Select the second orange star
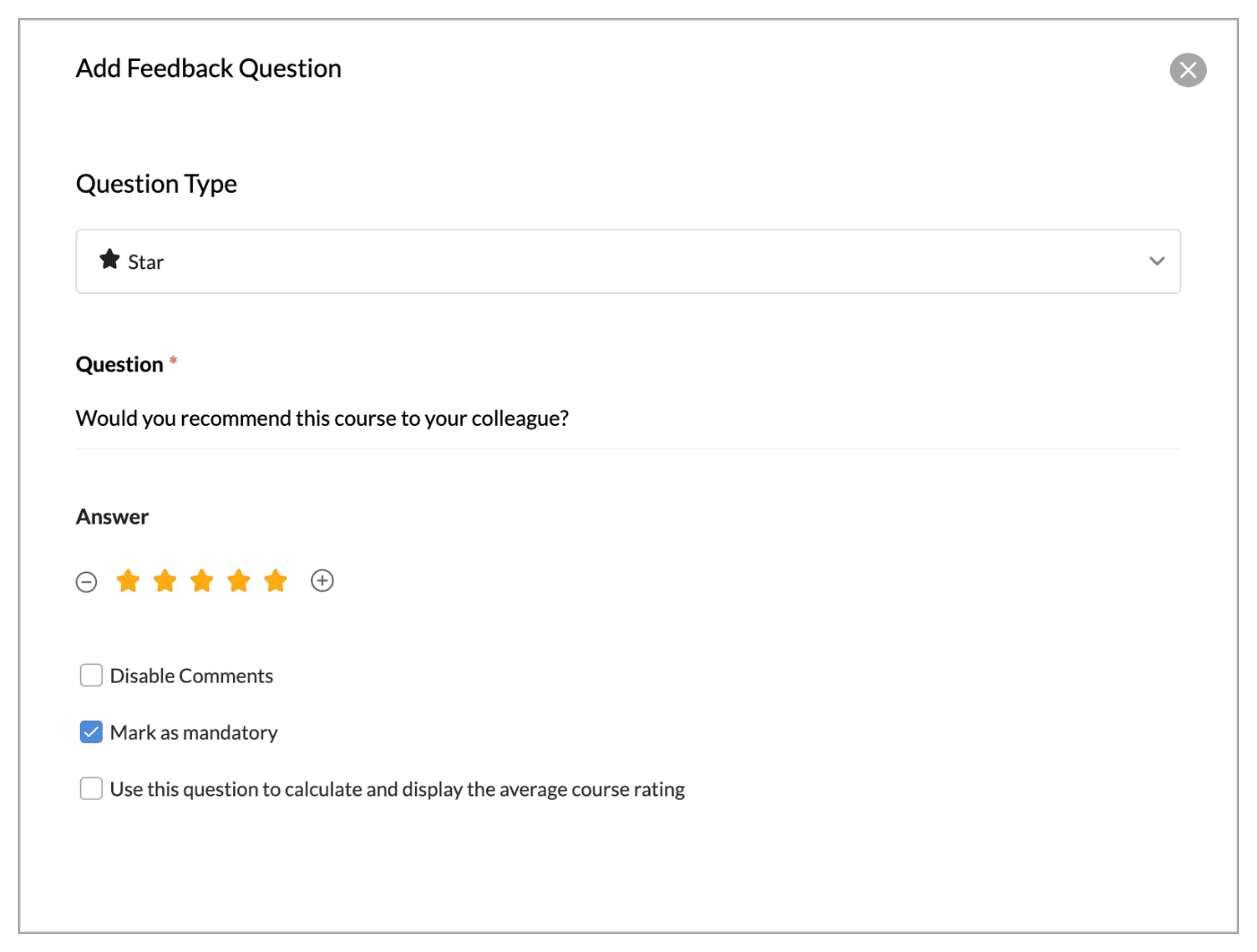The image size is (1257, 952). (165, 581)
